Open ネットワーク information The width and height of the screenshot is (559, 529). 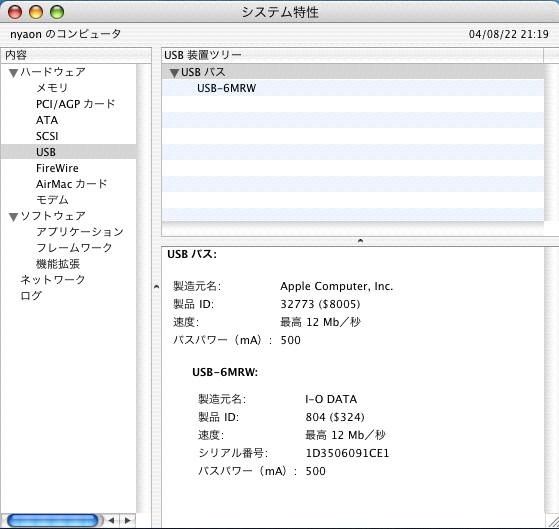tap(53, 279)
